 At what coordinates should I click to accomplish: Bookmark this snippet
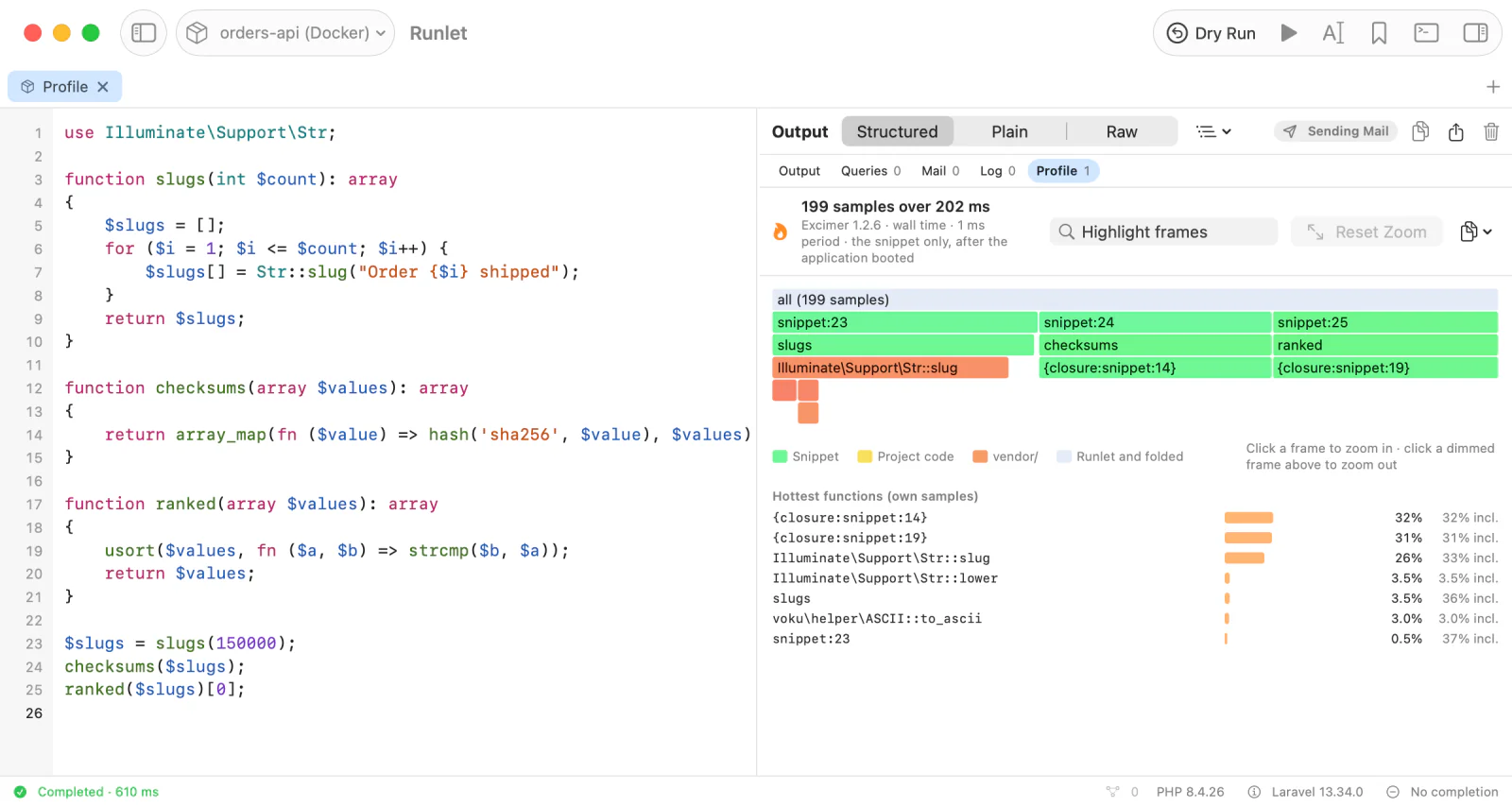[x=1379, y=33]
